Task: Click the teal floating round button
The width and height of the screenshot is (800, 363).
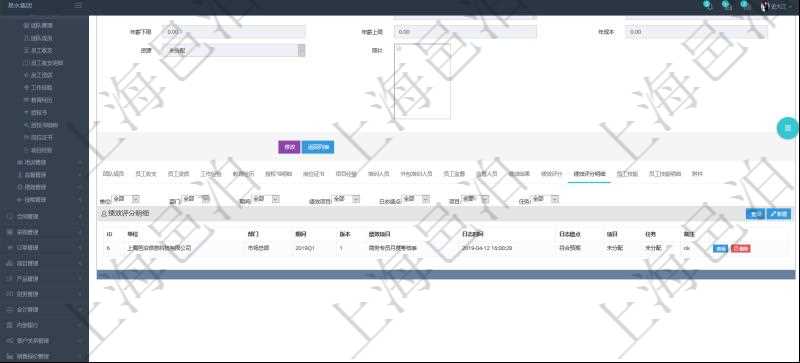Action: 788,128
